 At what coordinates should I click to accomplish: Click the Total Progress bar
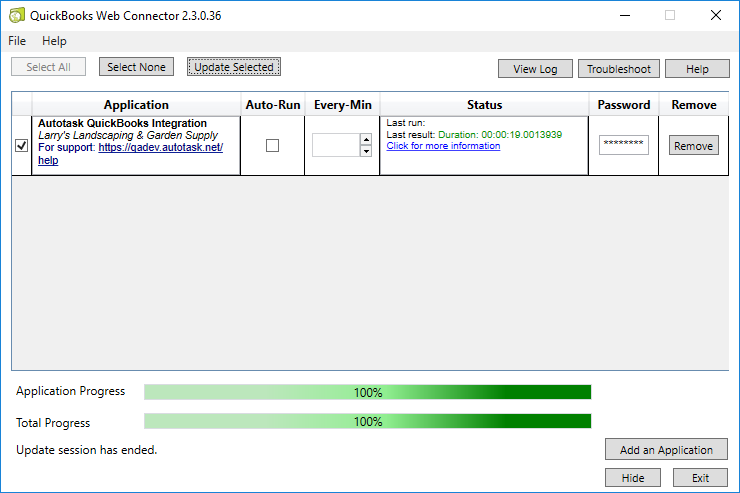368,421
